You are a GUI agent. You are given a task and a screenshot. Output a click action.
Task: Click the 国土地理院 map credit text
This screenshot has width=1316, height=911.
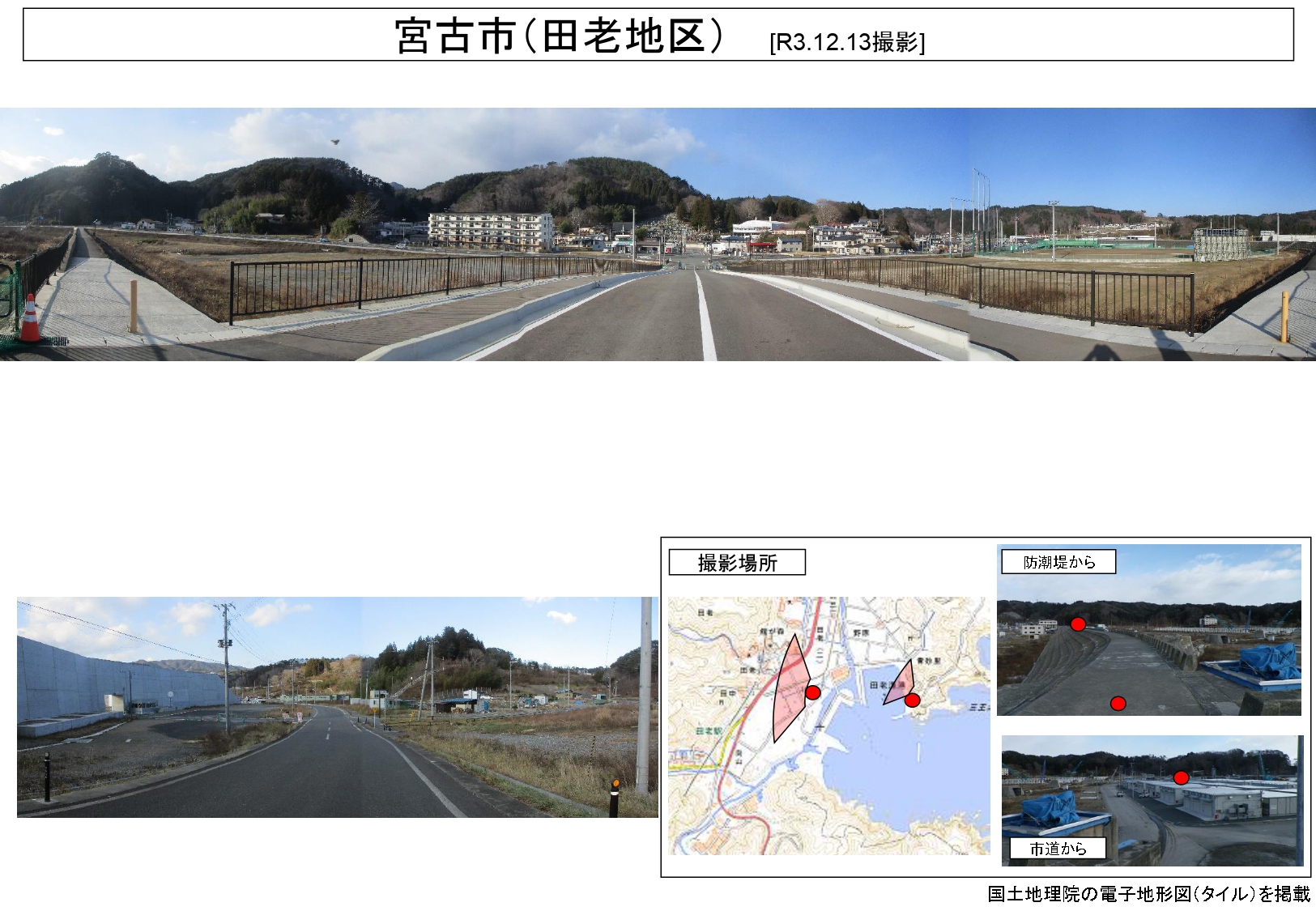[x=1148, y=893]
